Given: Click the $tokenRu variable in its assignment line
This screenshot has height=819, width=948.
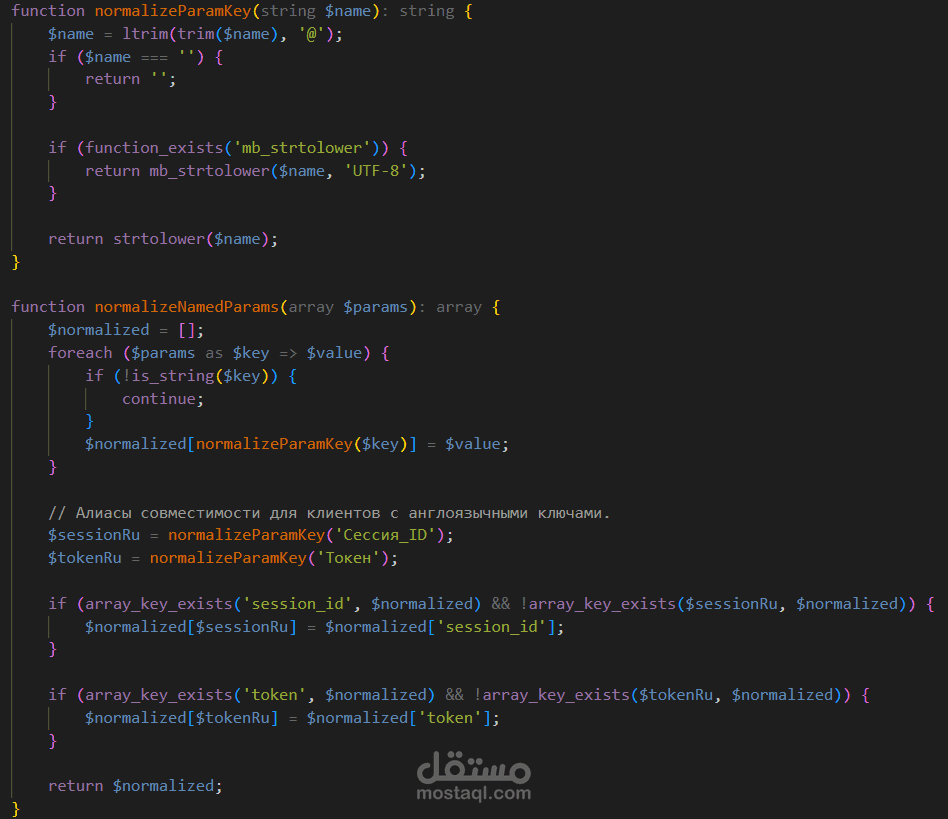Looking at the screenshot, I should (85, 558).
